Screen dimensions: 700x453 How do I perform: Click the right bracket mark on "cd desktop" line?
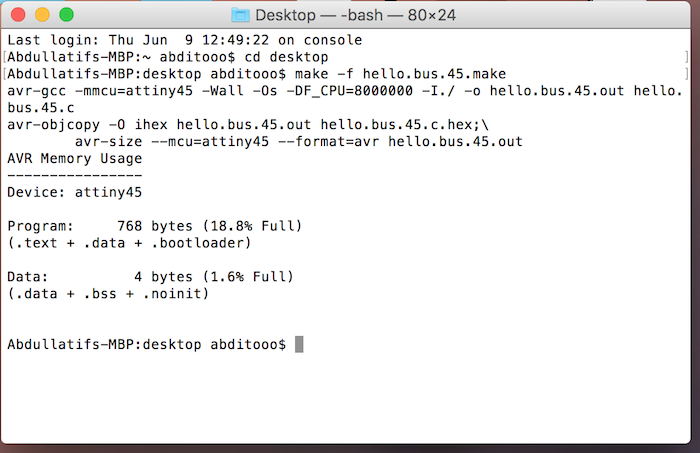[687, 57]
